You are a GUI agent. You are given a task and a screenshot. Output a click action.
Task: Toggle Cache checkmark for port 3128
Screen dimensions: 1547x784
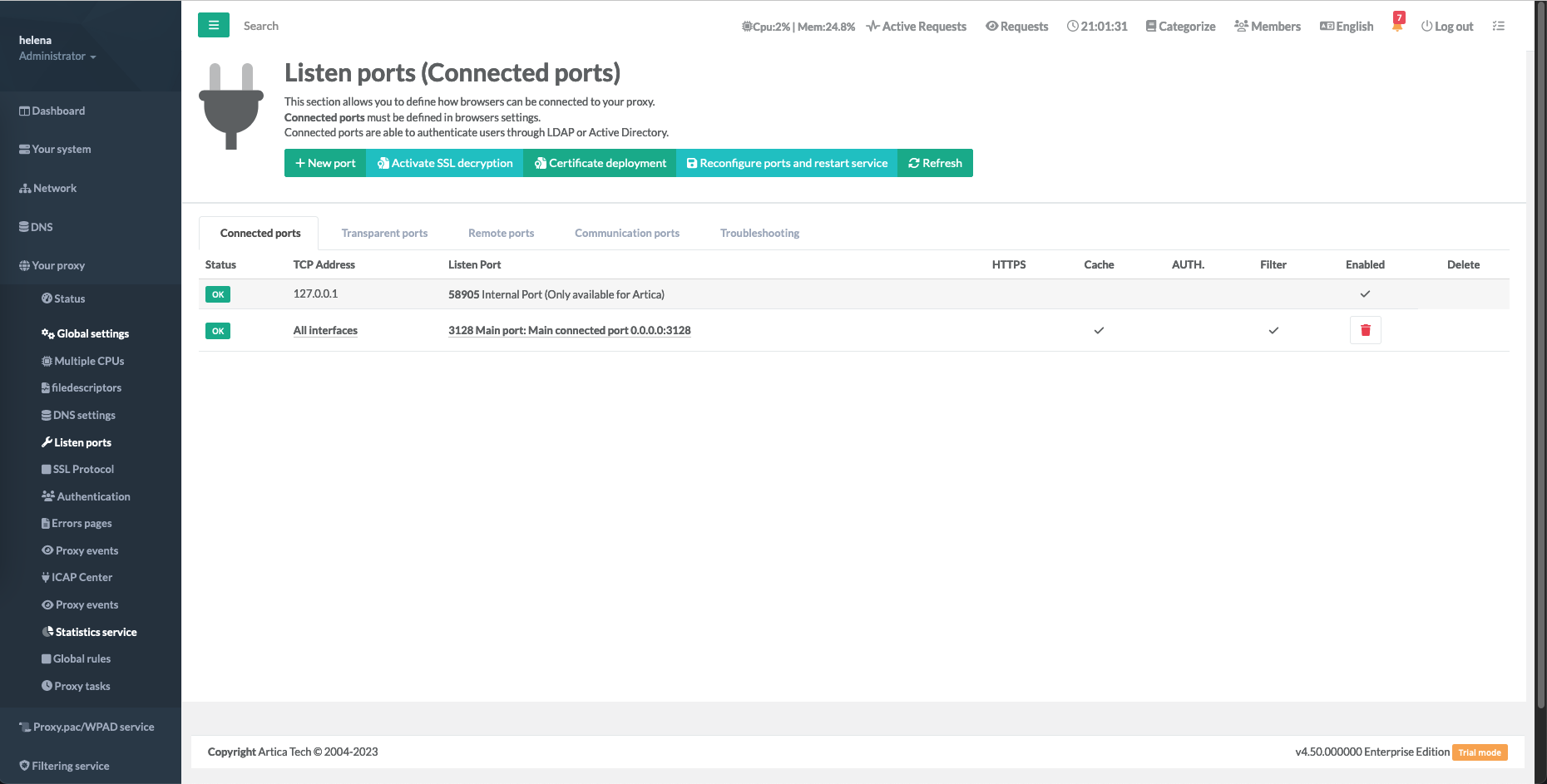click(x=1099, y=331)
